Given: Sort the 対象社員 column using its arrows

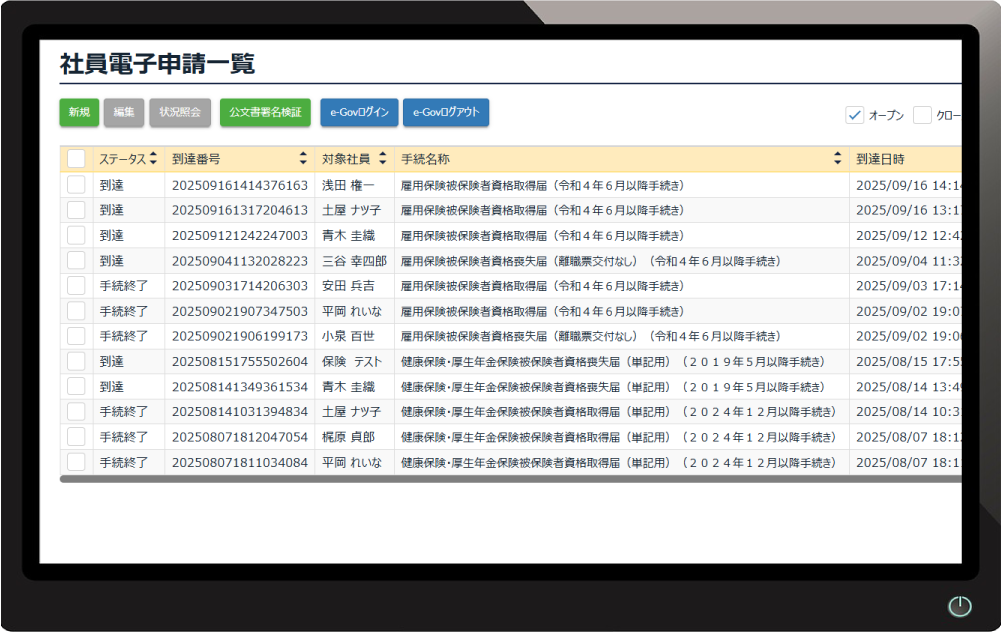Looking at the screenshot, I should tap(382, 159).
